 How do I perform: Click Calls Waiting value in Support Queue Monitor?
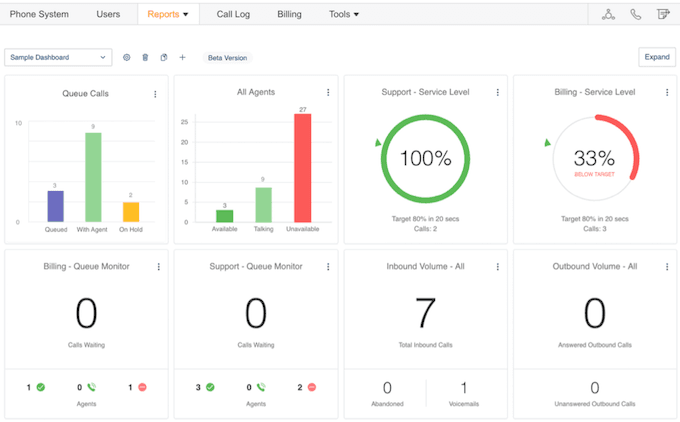[x=256, y=313]
